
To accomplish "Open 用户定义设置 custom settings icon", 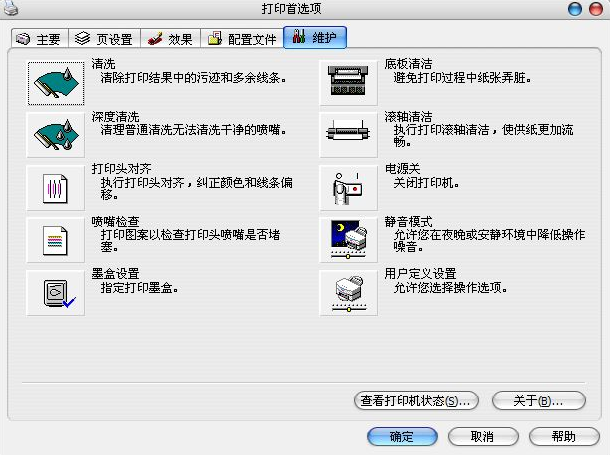I will [349, 292].
